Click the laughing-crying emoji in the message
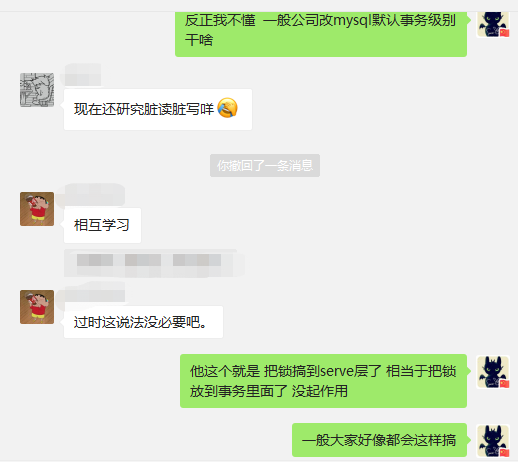Image resolution: width=518 pixels, height=462 pixels. coord(227,108)
